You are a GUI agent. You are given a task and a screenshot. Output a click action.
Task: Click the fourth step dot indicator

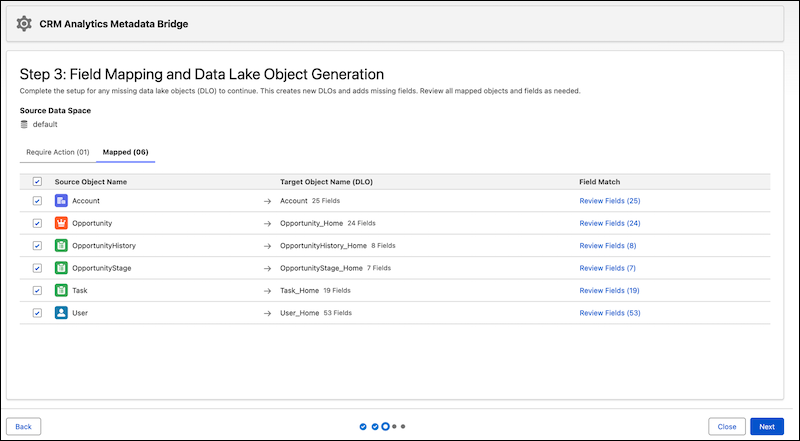point(394,427)
